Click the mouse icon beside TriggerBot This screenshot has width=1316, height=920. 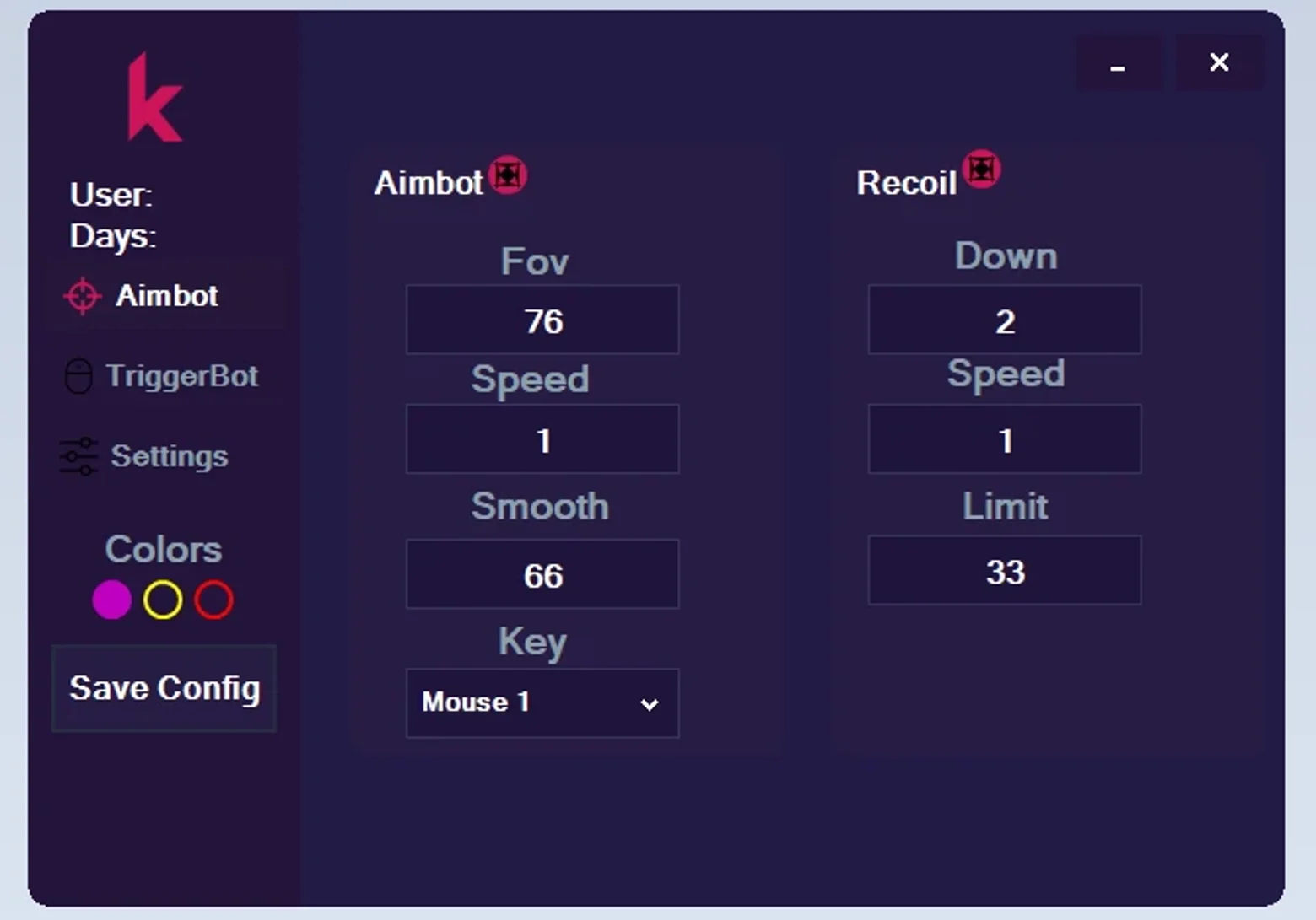coord(78,376)
